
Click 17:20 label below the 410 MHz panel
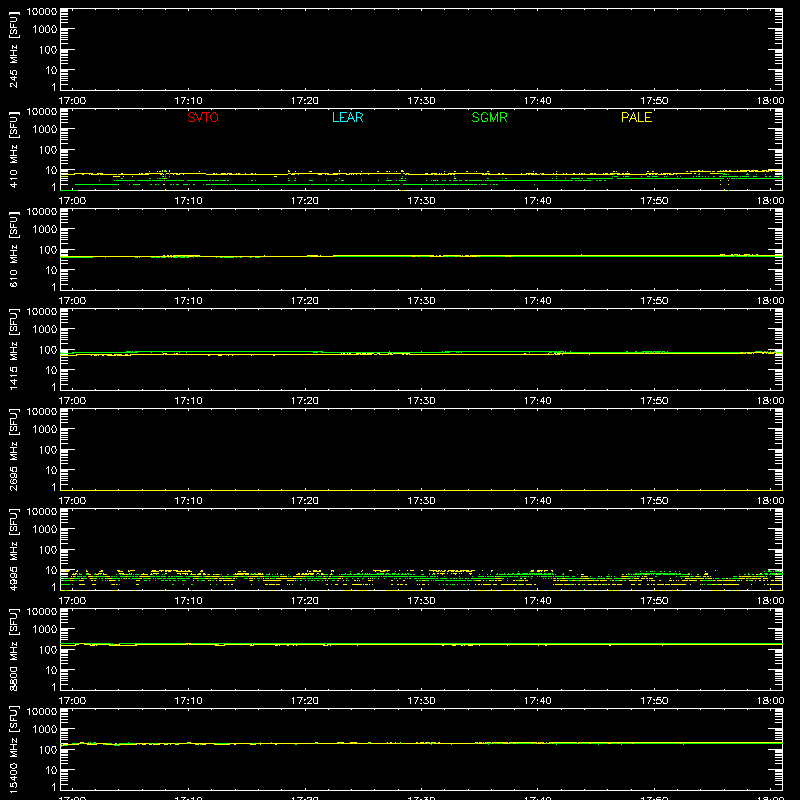[x=305, y=201]
